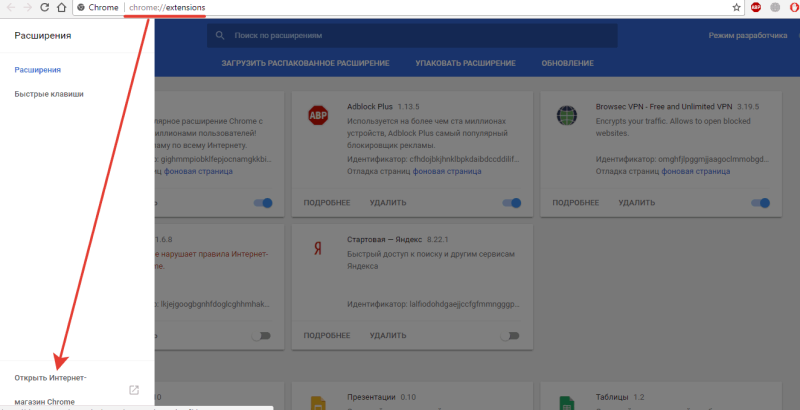
Task: Enable the Стартовая — Яндекс toggle
Action: (510, 336)
